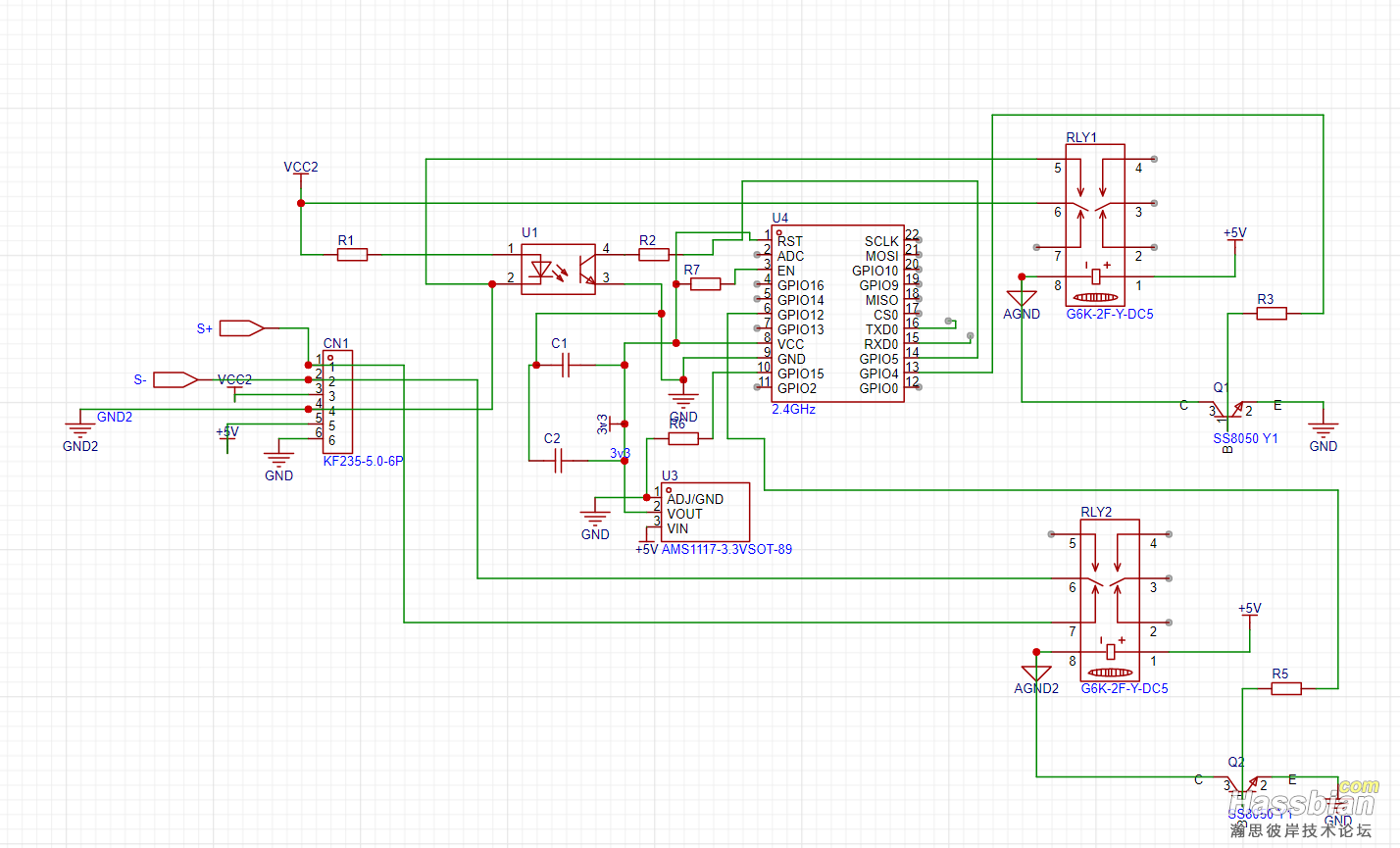Select the AGND2 triangle ground symbol
This screenshot has height=848, width=1400.
(1036, 673)
